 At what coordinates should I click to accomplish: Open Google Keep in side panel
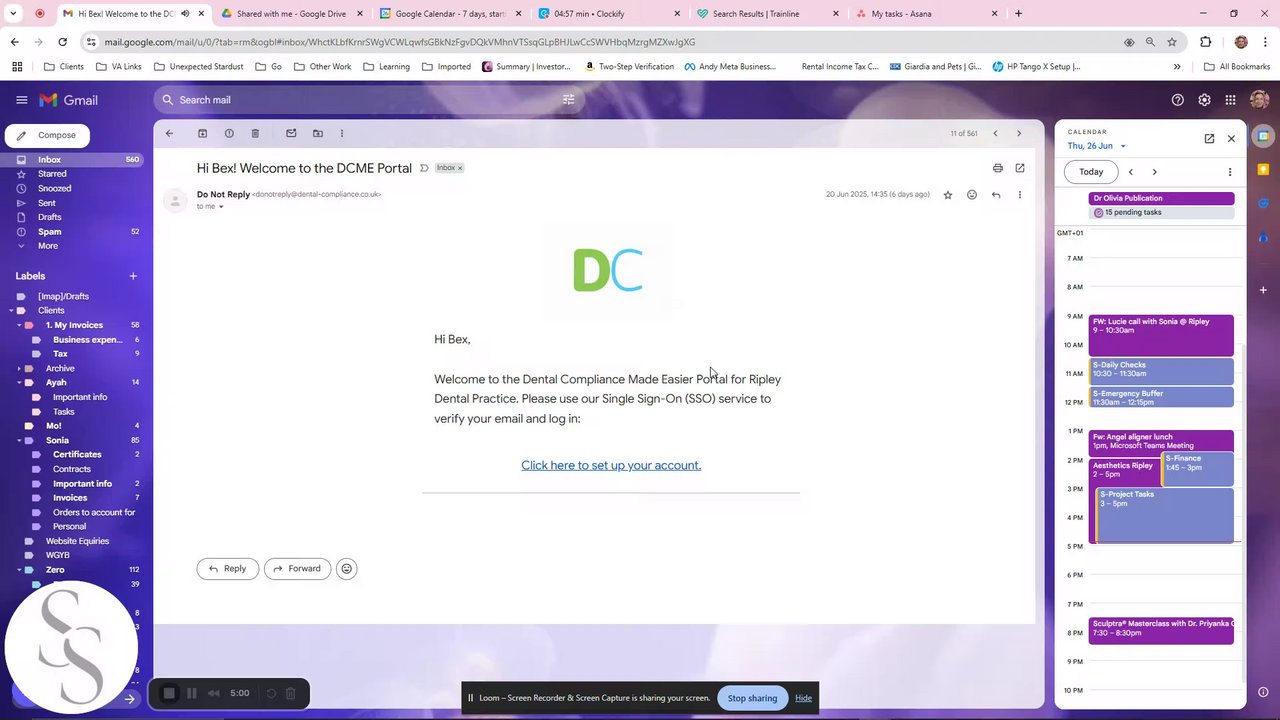1263,169
